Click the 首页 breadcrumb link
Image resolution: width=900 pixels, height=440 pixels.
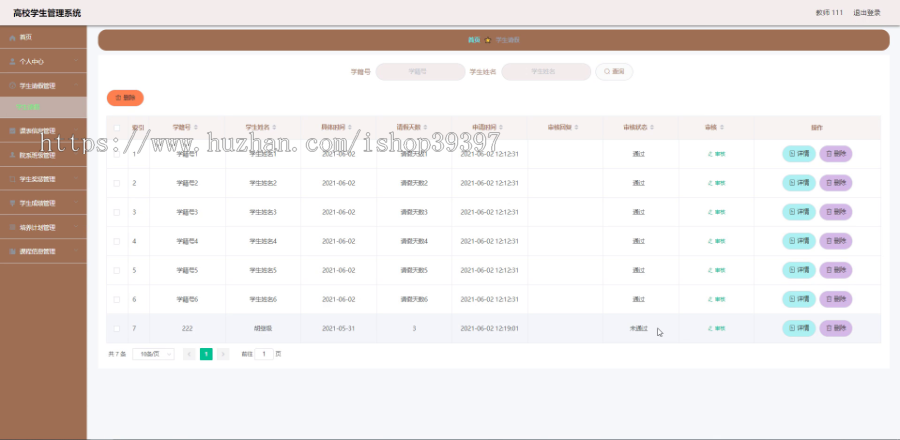474,40
